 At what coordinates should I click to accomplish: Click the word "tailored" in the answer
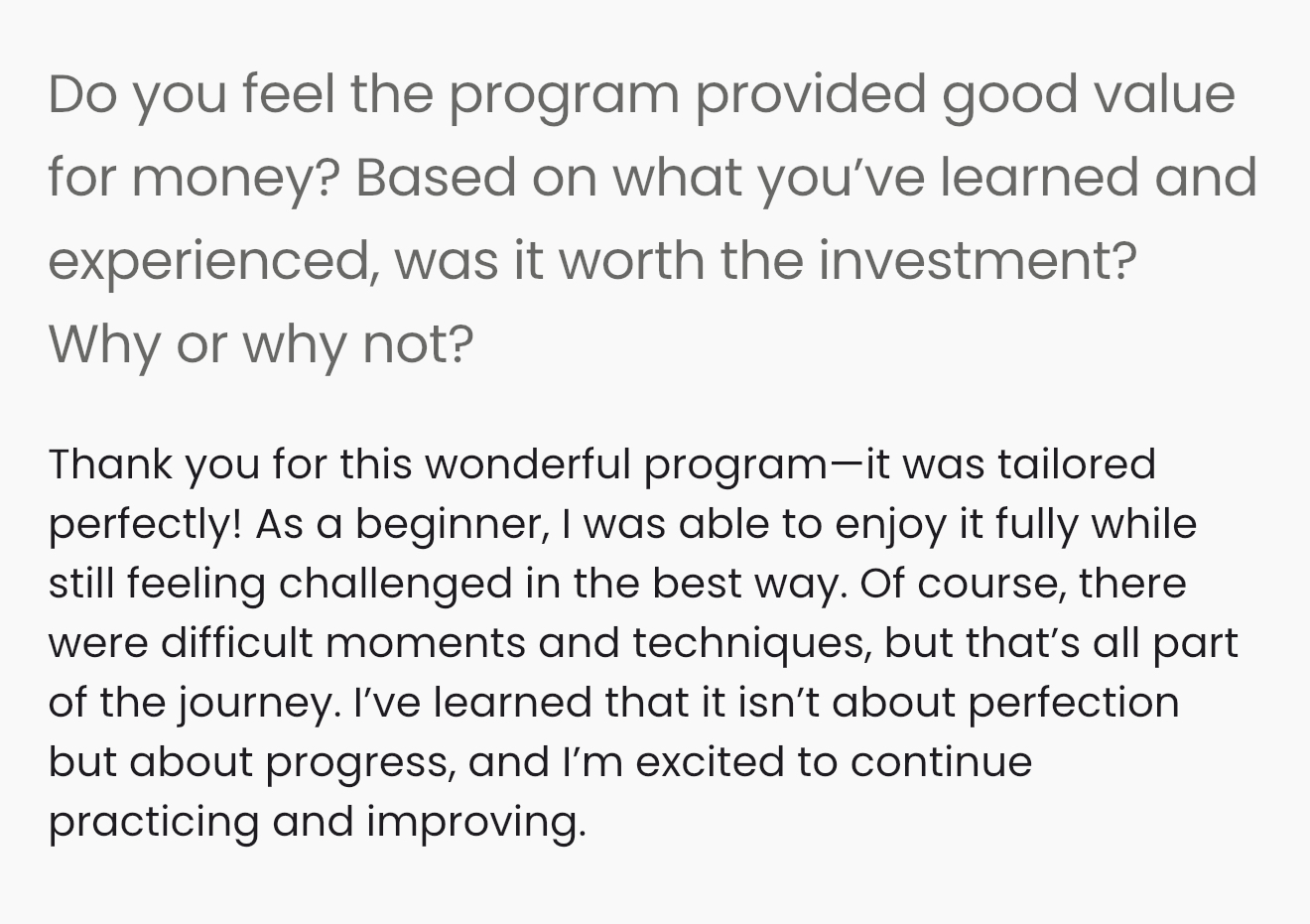[x=1077, y=464]
